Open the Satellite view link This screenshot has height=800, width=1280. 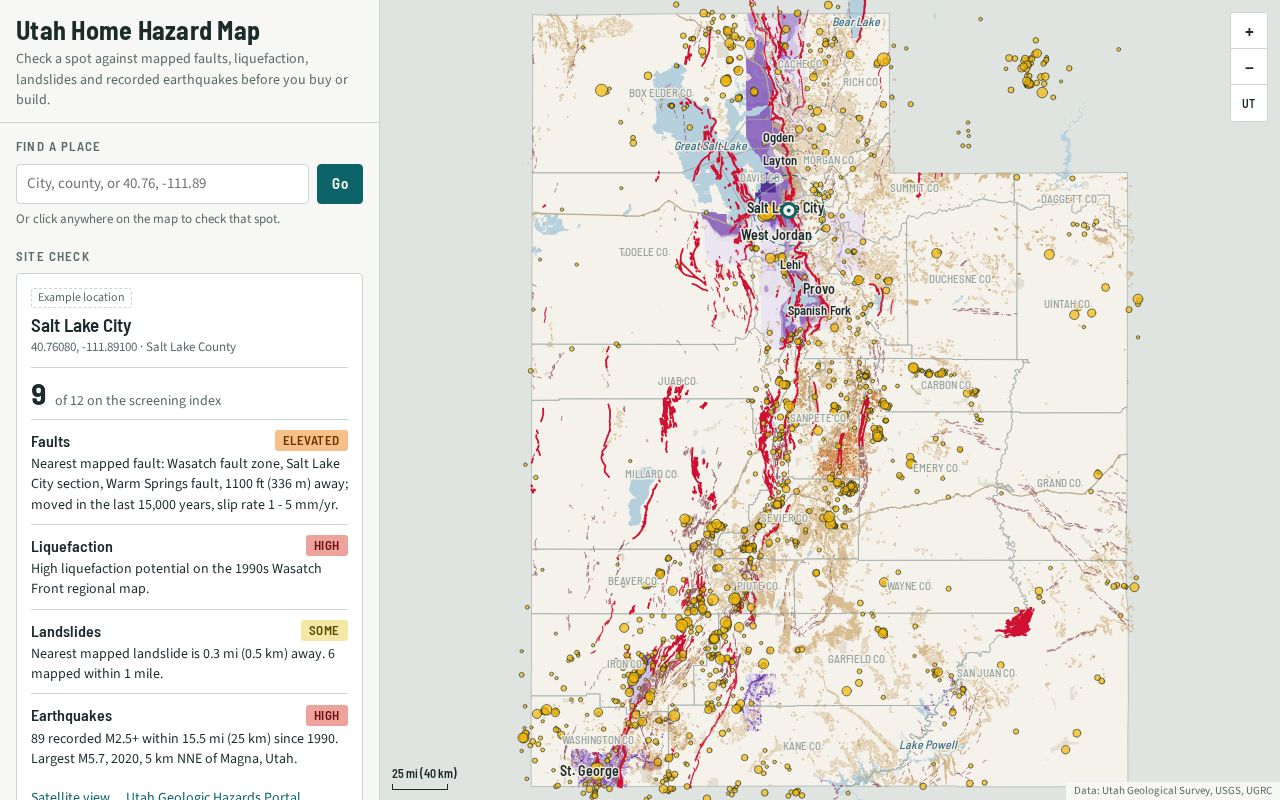coord(70,795)
